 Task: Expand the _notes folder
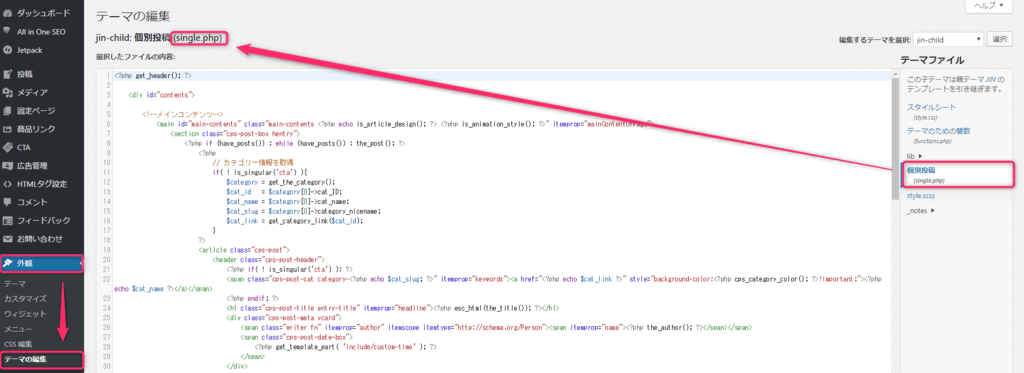920,210
